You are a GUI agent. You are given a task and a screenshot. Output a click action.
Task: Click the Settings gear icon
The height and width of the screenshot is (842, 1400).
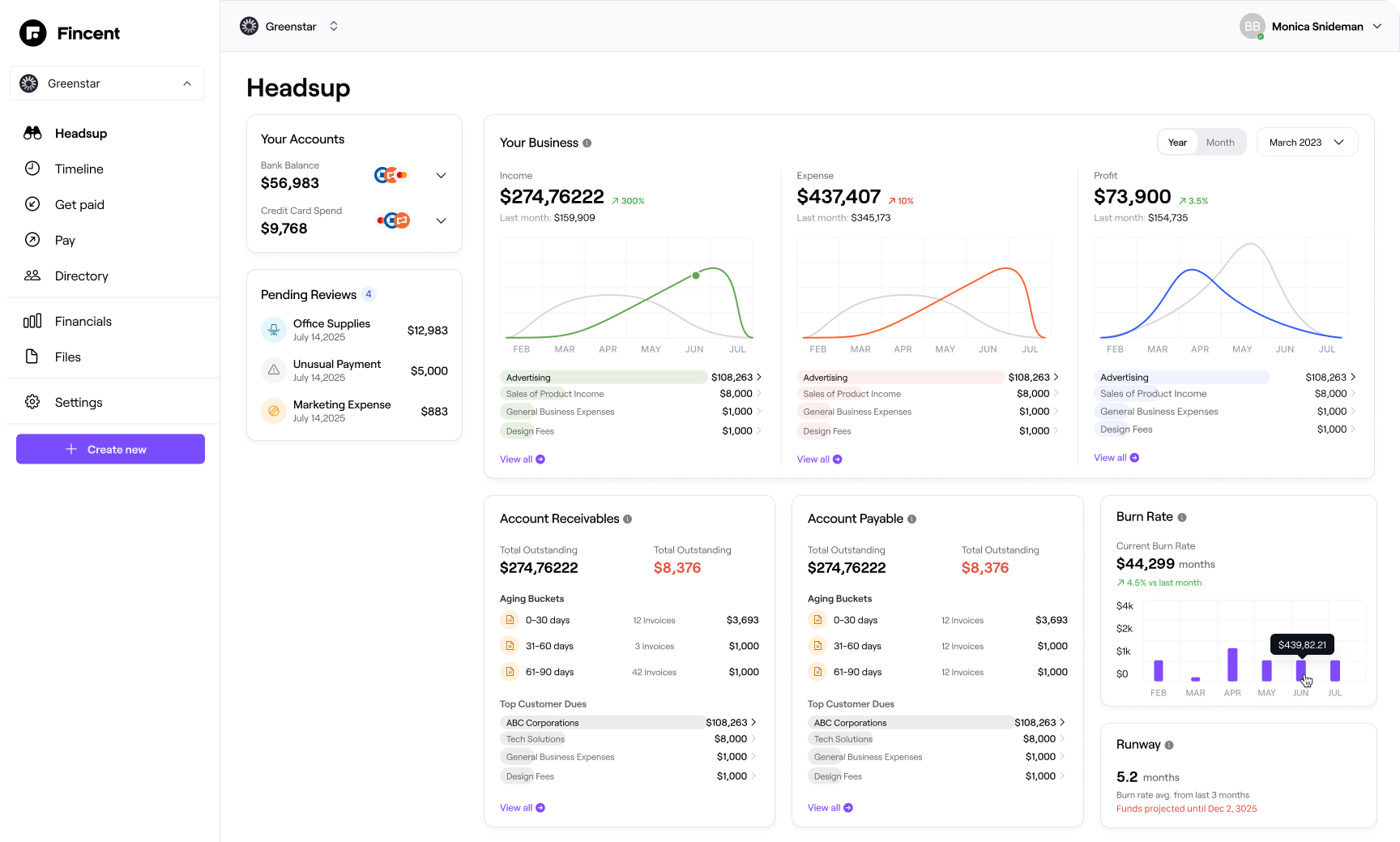coord(32,402)
